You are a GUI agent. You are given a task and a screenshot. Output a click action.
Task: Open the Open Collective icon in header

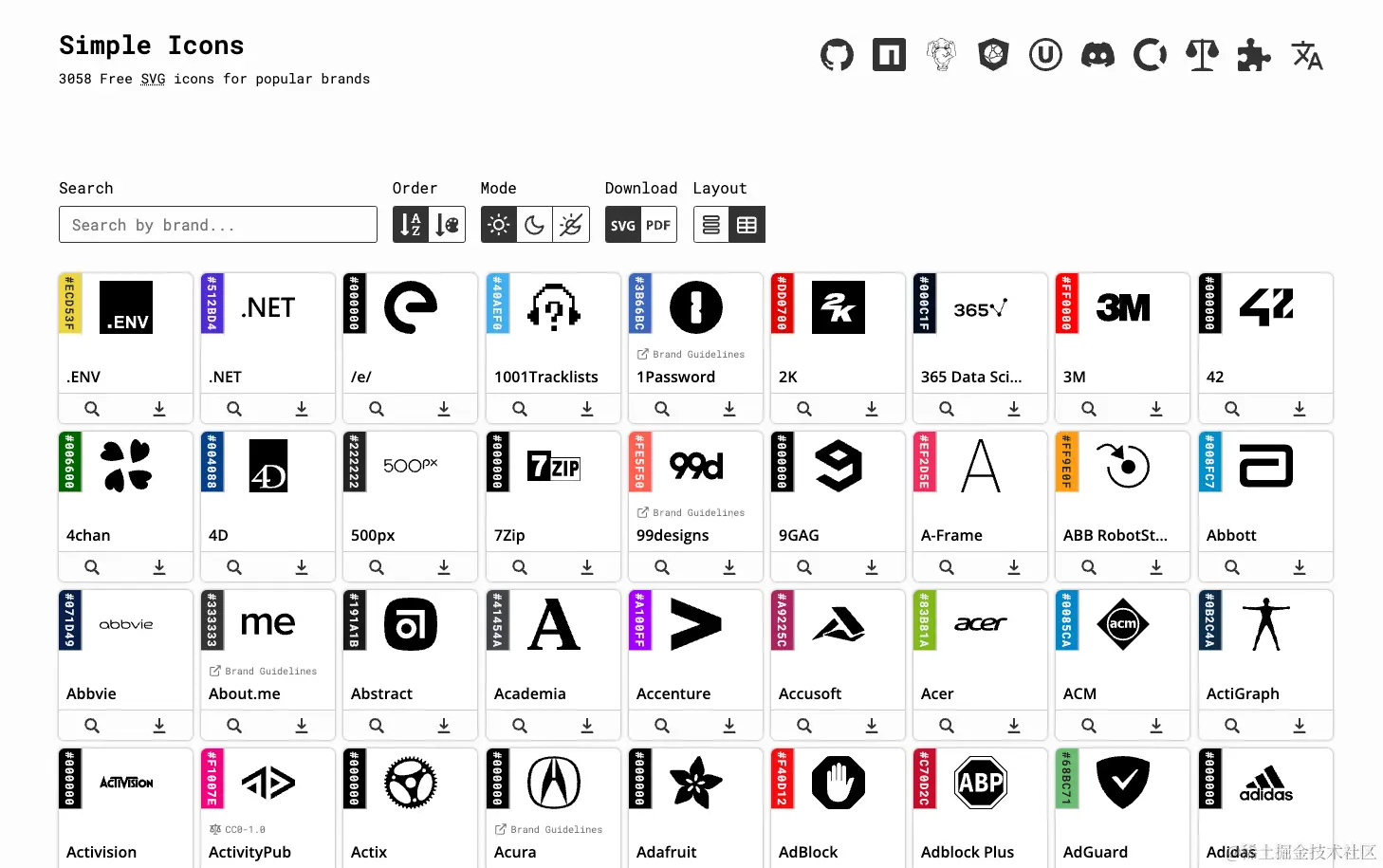coord(1150,55)
